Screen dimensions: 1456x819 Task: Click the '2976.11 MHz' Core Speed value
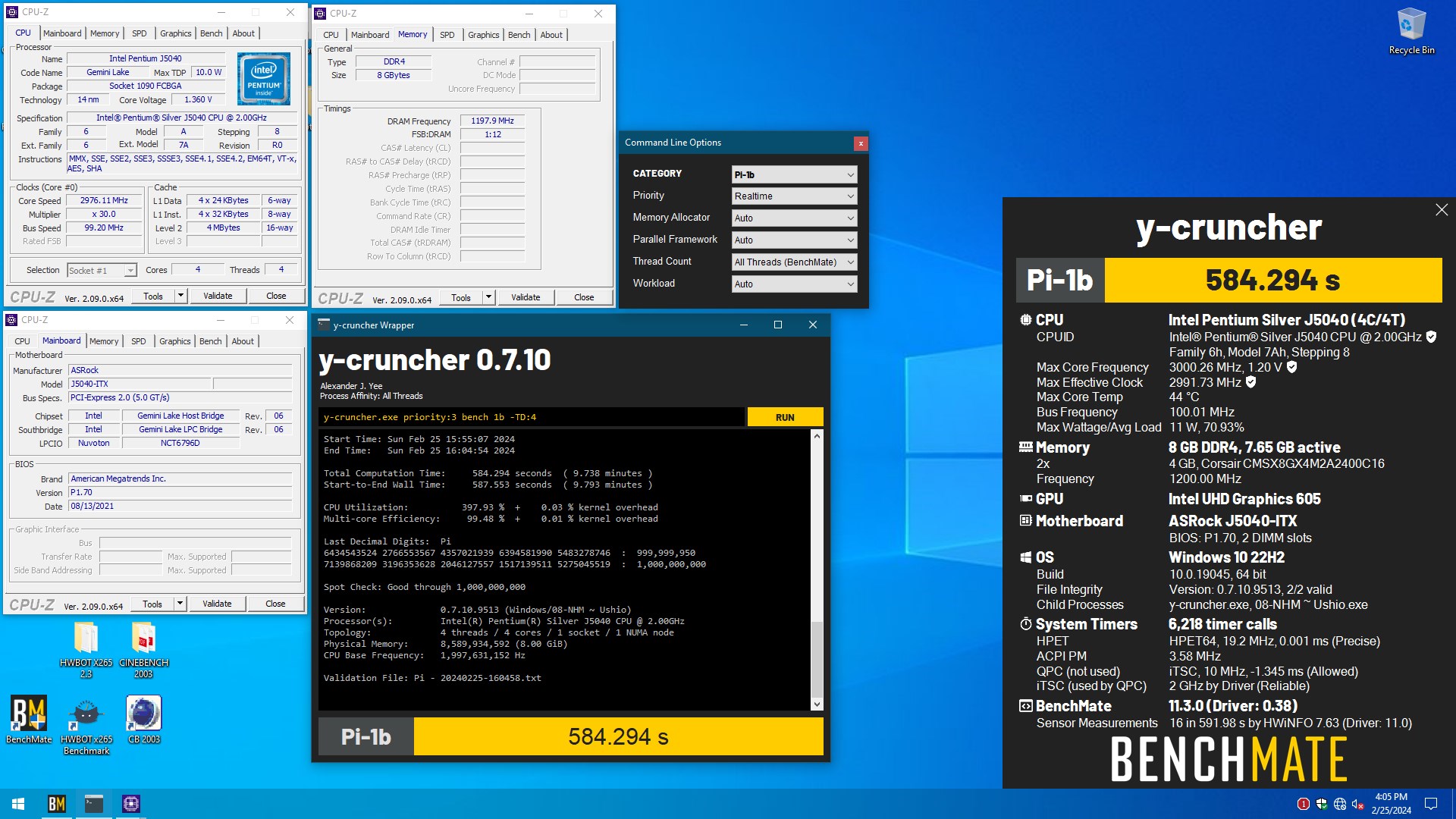(105, 201)
